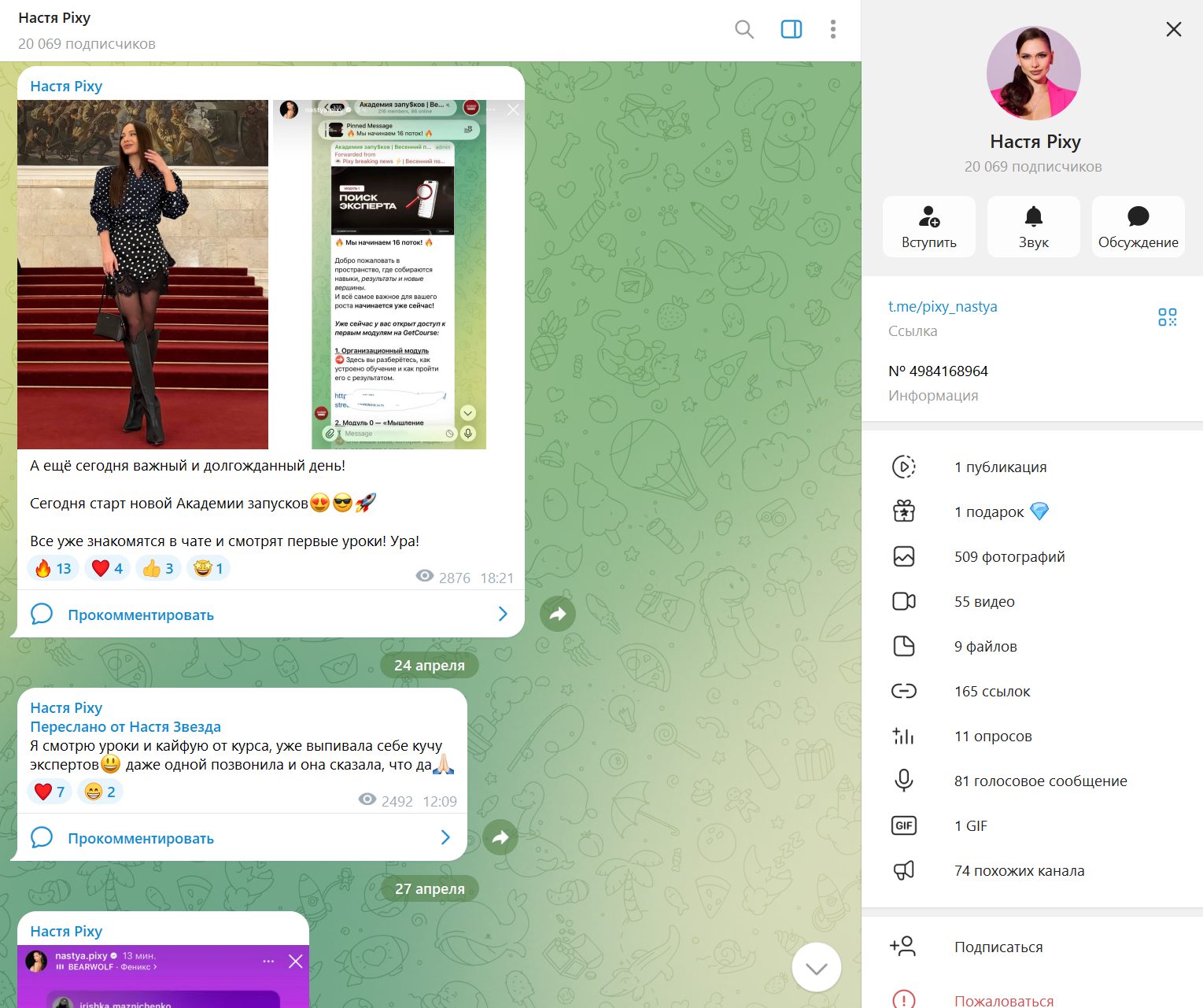Click the blue gem icon beside 1 подарок
1203x1008 pixels.
point(1039,511)
